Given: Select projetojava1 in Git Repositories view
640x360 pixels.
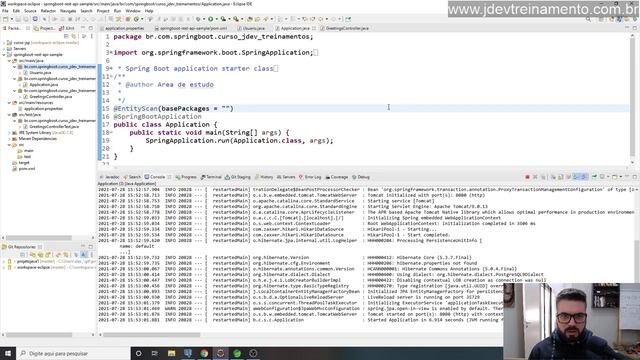Looking at the screenshot, I should coord(28,261).
